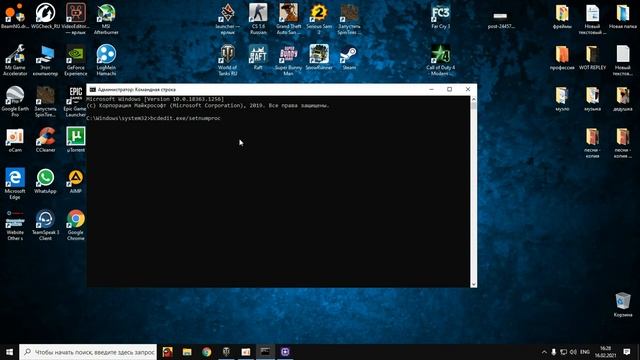The width and height of the screenshot is (640, 360).
Task: Select the CCleaner desktop icon
Action: pyautogui.click(x=45, y=140)
